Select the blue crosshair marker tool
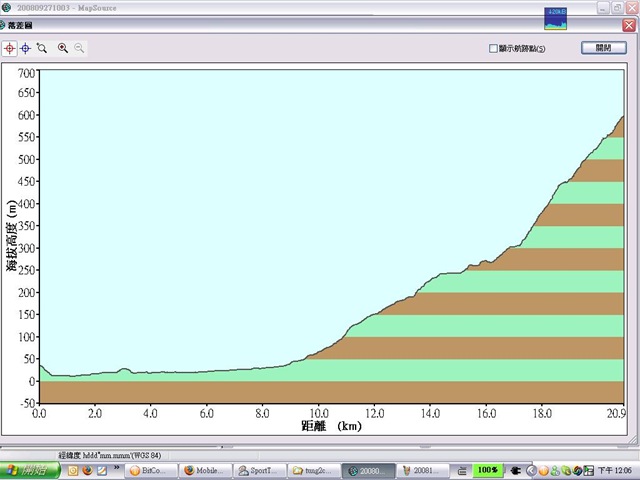Viewport: 640px width, 480px height. click(25, 49)
